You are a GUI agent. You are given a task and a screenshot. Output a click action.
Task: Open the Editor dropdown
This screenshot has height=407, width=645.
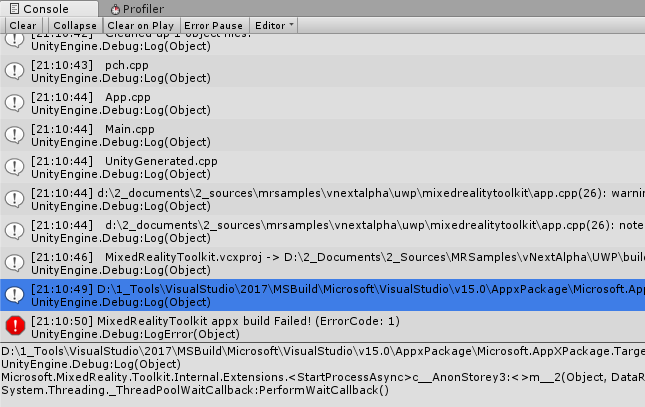[274, 26]
